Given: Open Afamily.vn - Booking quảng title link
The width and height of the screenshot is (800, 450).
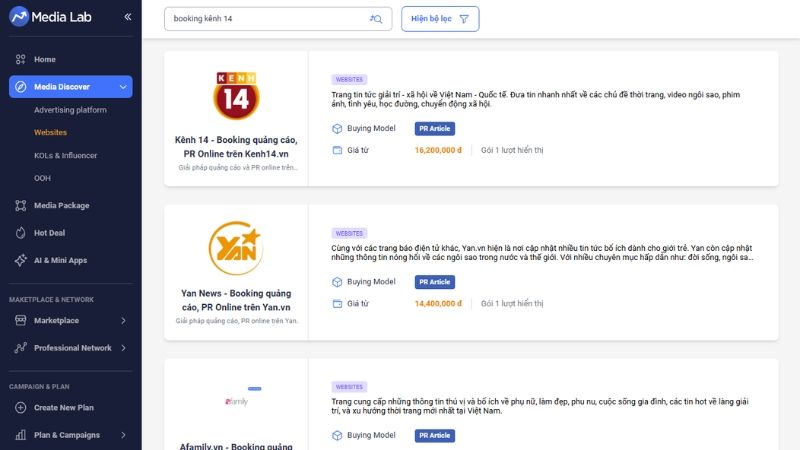Looking at the screenshot, I should pos(236,446).
